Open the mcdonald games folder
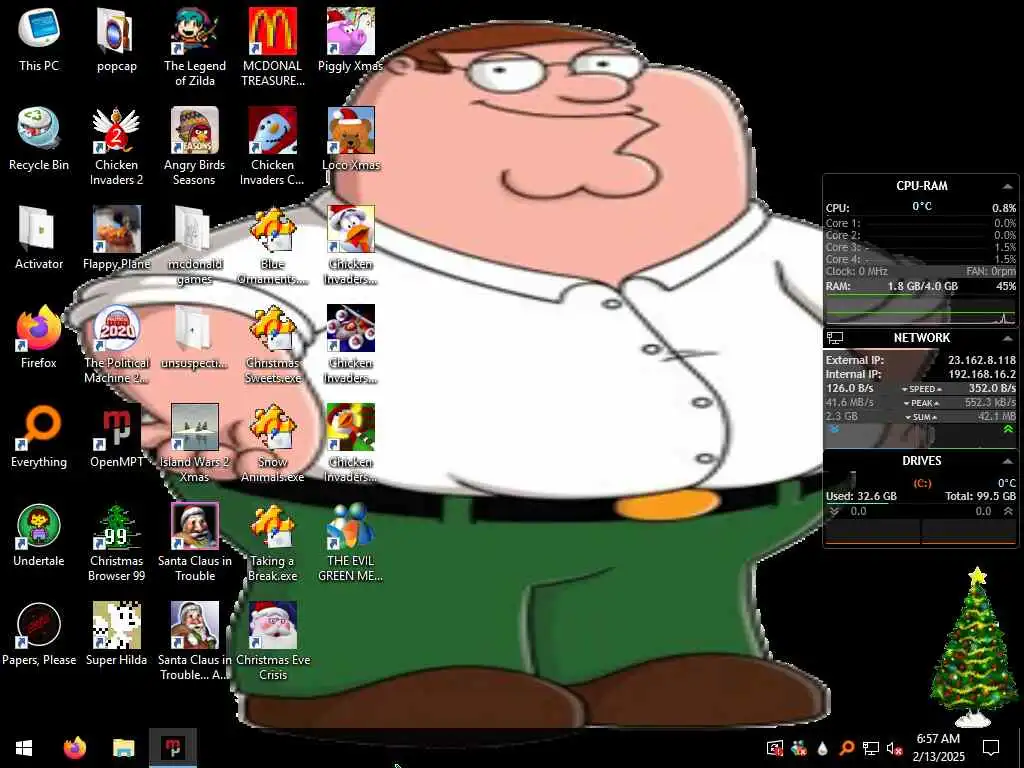The image size is (1024, 768). 195,245
